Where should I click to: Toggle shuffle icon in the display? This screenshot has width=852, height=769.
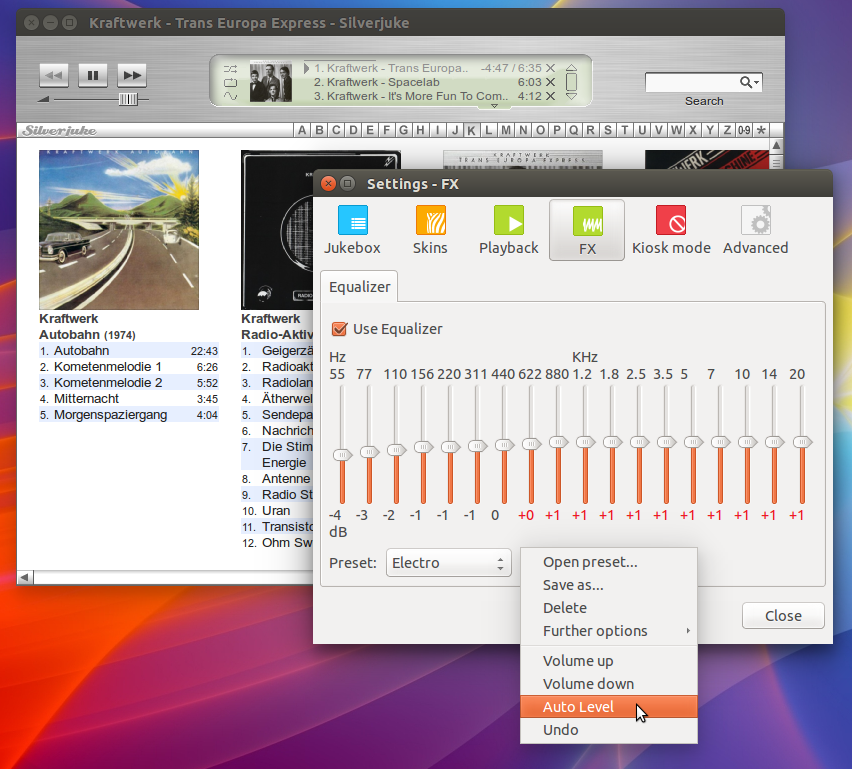point(231,67)
